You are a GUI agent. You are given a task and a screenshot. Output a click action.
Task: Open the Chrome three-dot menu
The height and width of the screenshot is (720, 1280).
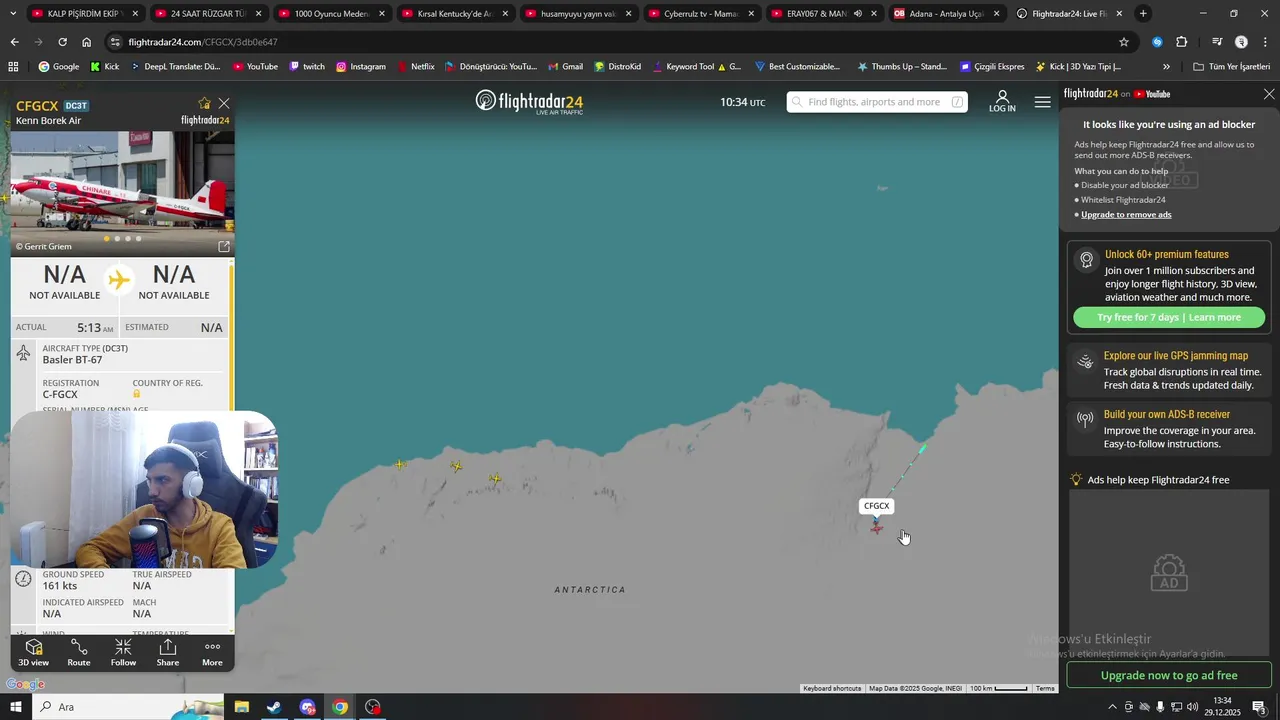(x=1265, y=42)
